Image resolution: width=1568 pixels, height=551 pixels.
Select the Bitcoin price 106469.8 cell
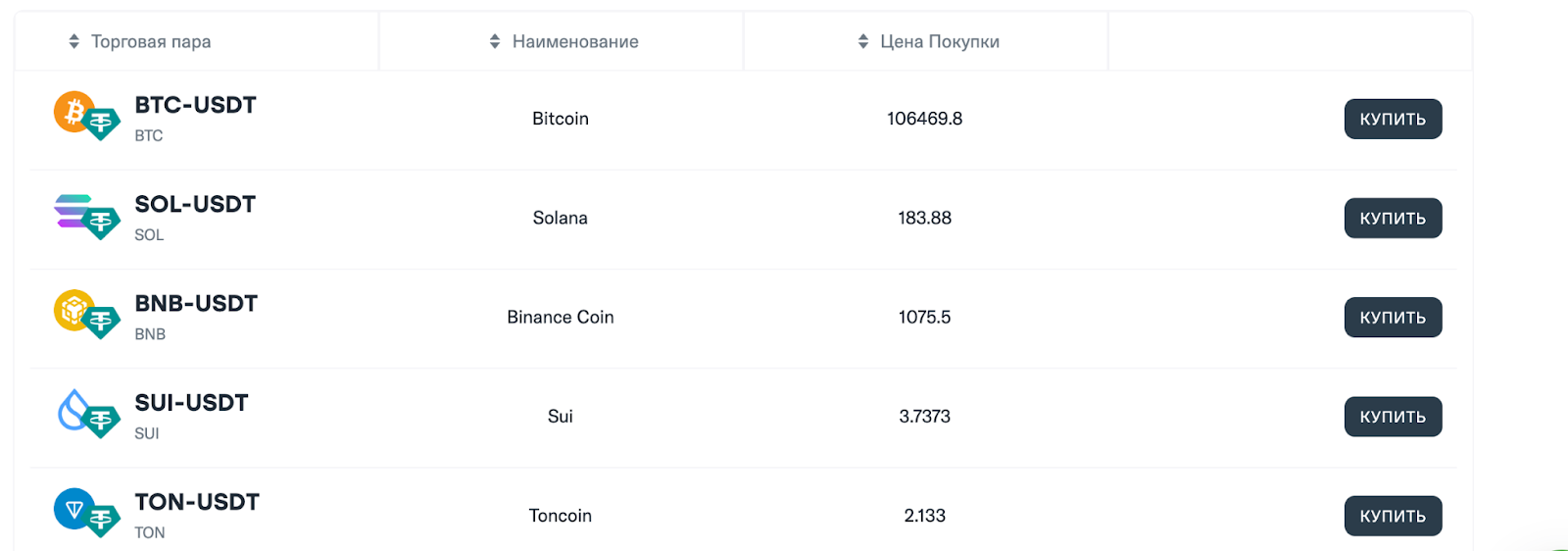(924, 119)
